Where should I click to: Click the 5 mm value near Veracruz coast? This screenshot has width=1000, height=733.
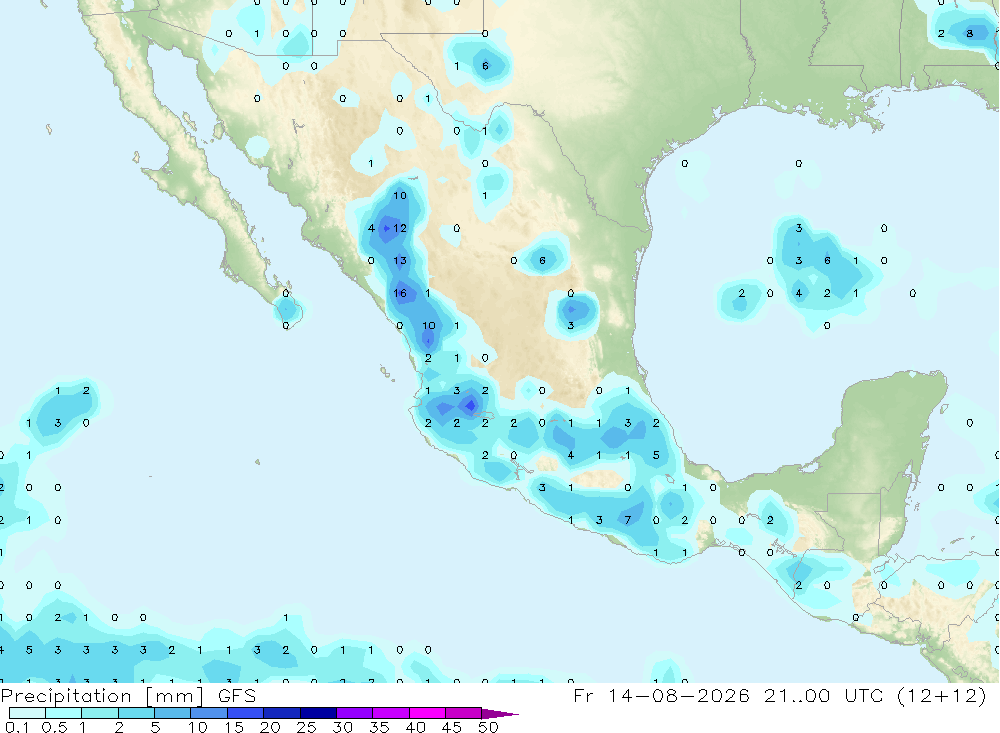tap(656, 455)
